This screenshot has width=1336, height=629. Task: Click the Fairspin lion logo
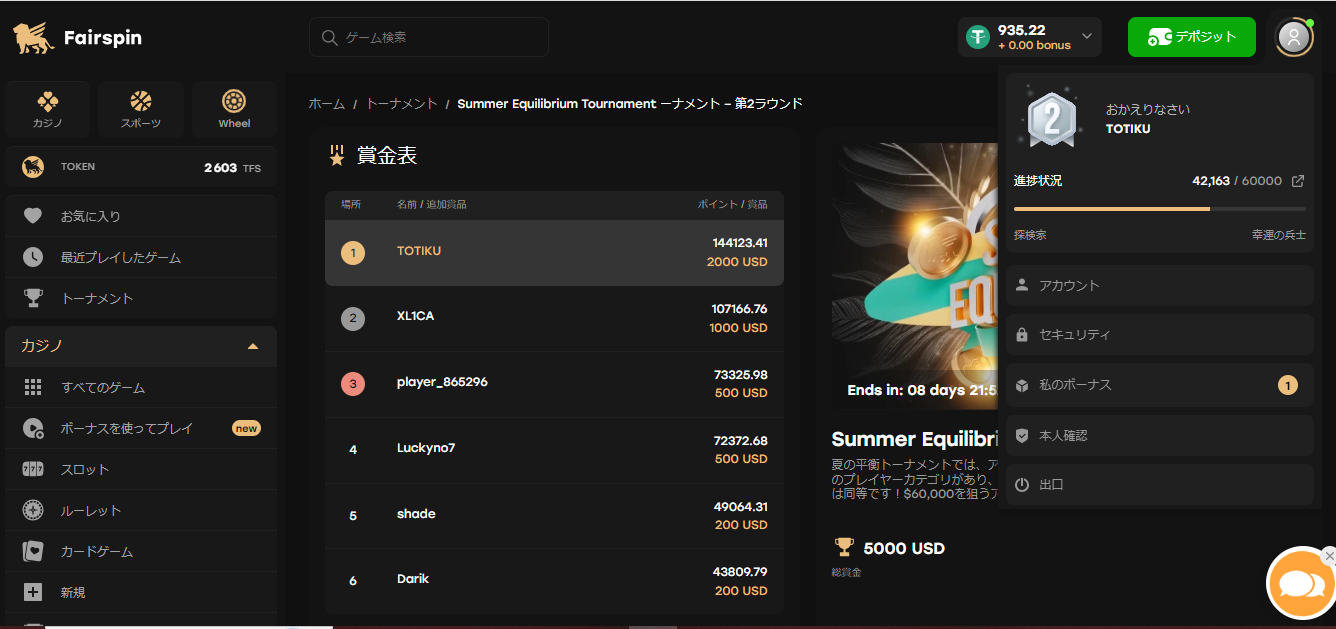34,38
